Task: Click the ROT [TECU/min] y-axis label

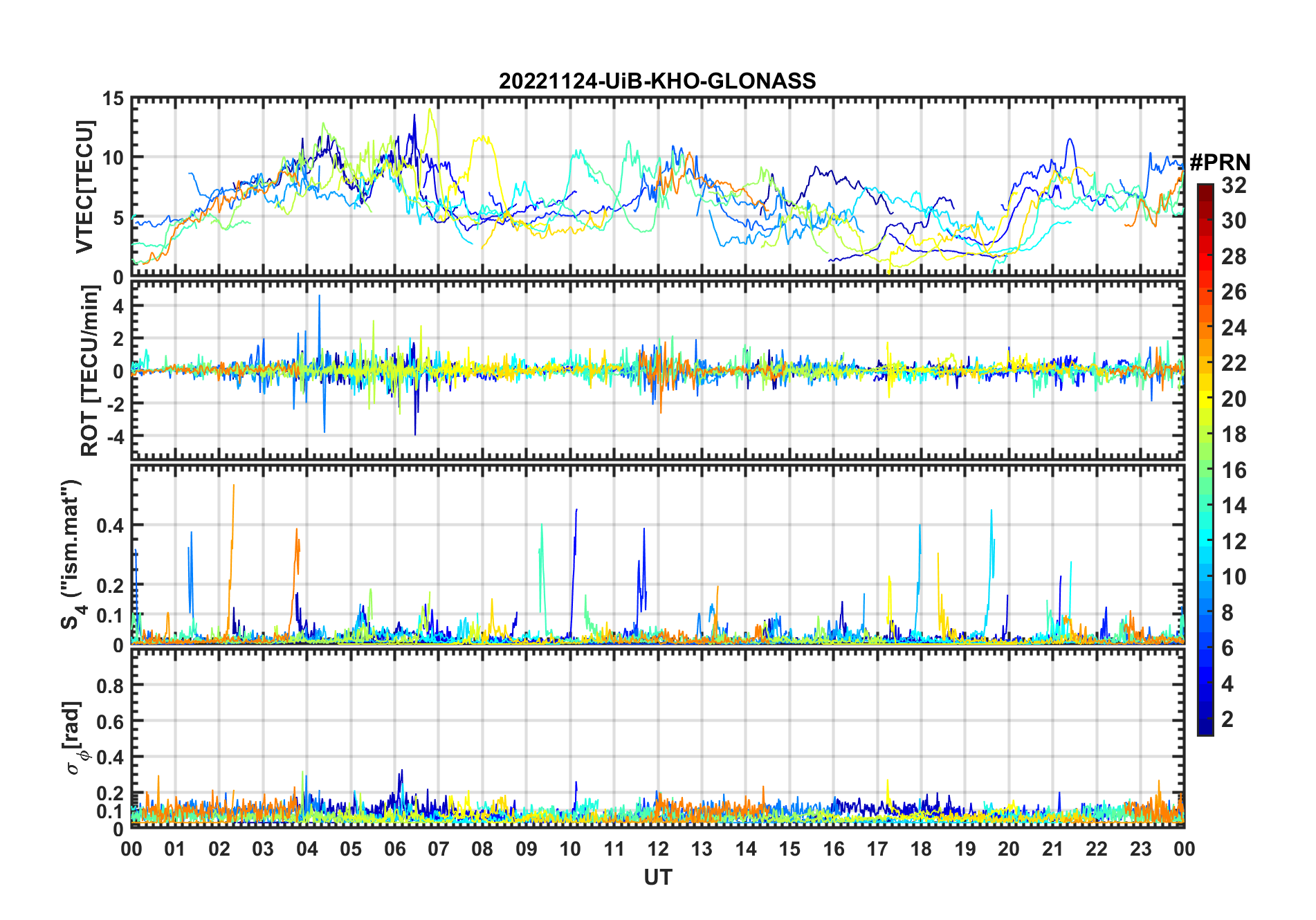Action: point(90,371)
